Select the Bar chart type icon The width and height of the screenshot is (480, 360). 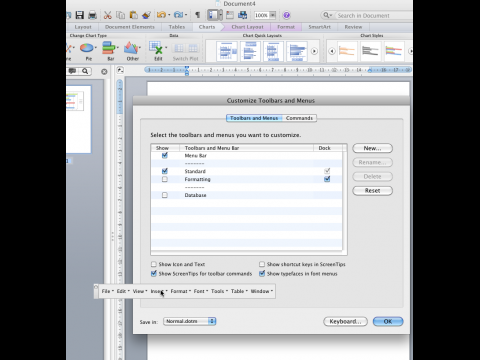click(108, 48)
